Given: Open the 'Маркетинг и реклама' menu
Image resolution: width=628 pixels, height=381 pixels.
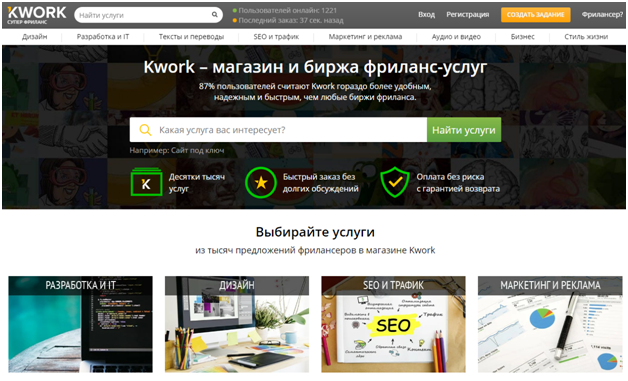Looking at the screenshot, I should 365,37.
